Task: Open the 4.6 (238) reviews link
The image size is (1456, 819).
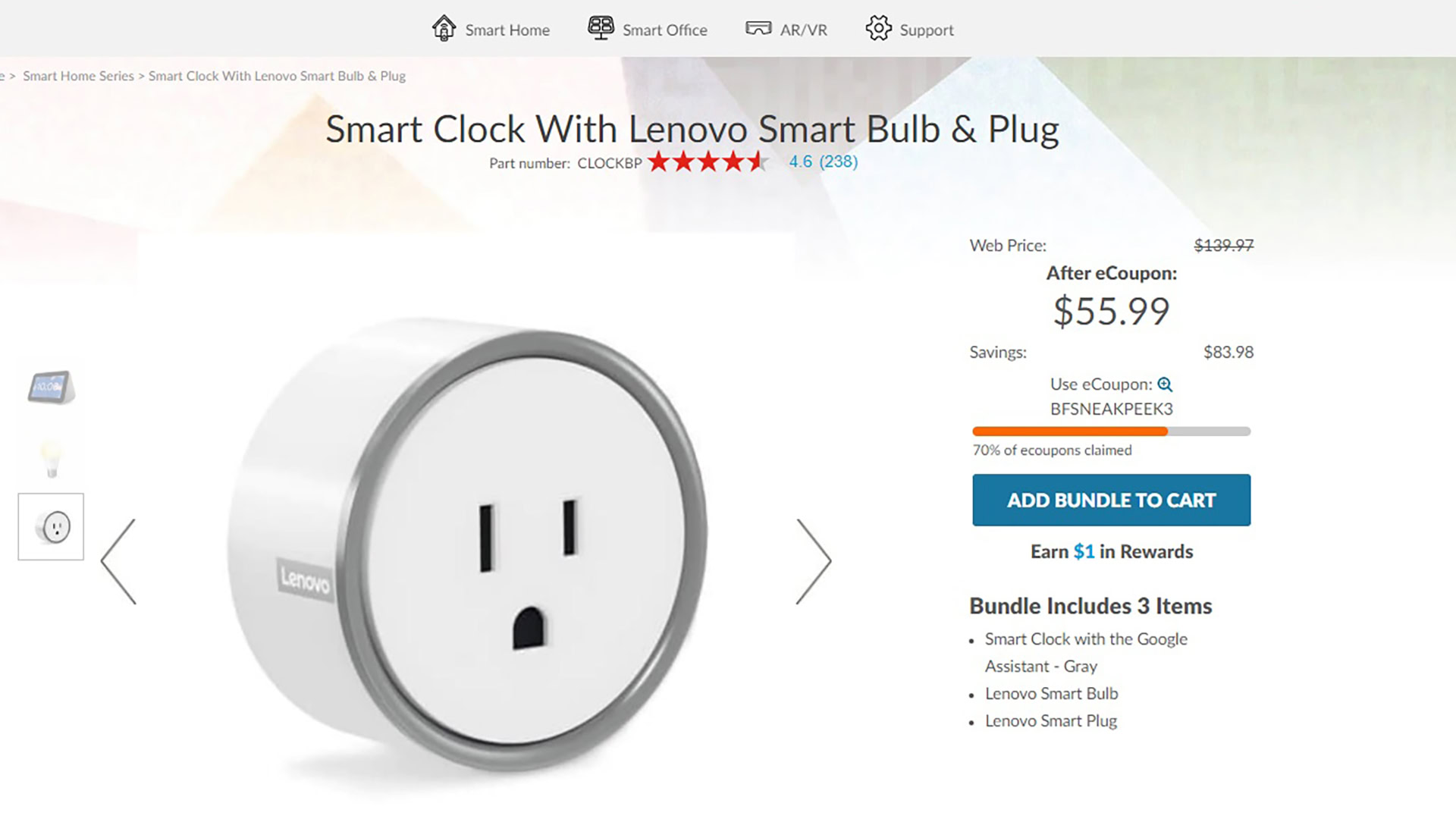Action: pyautogui.click(x=823, y=162)
